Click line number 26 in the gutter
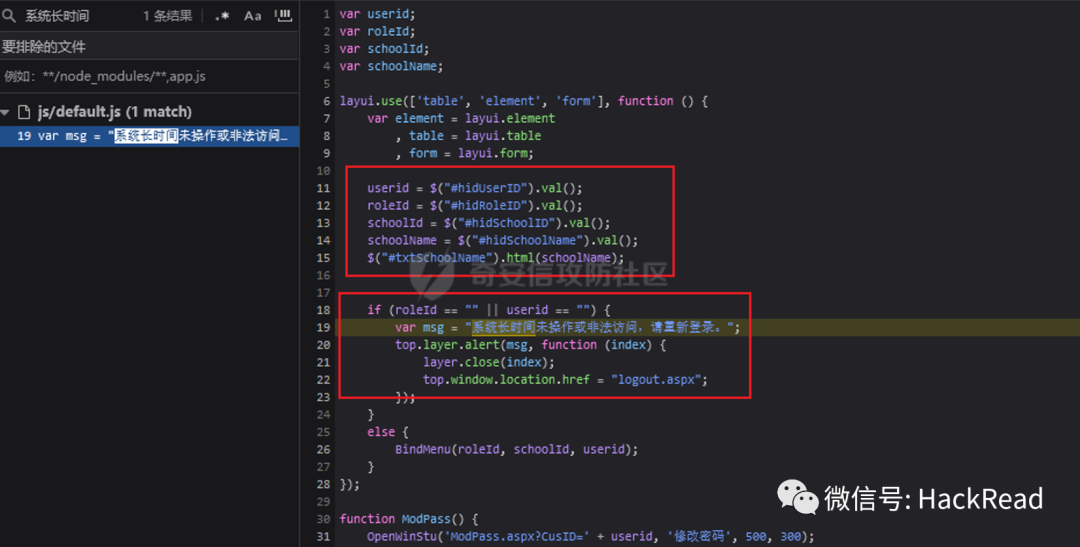Screen dimensions: 1080x547 [x=323, y=449]
